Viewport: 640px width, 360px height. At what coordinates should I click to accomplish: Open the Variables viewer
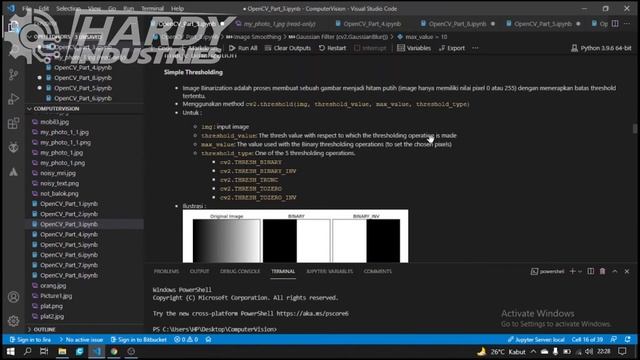point(414,48)
